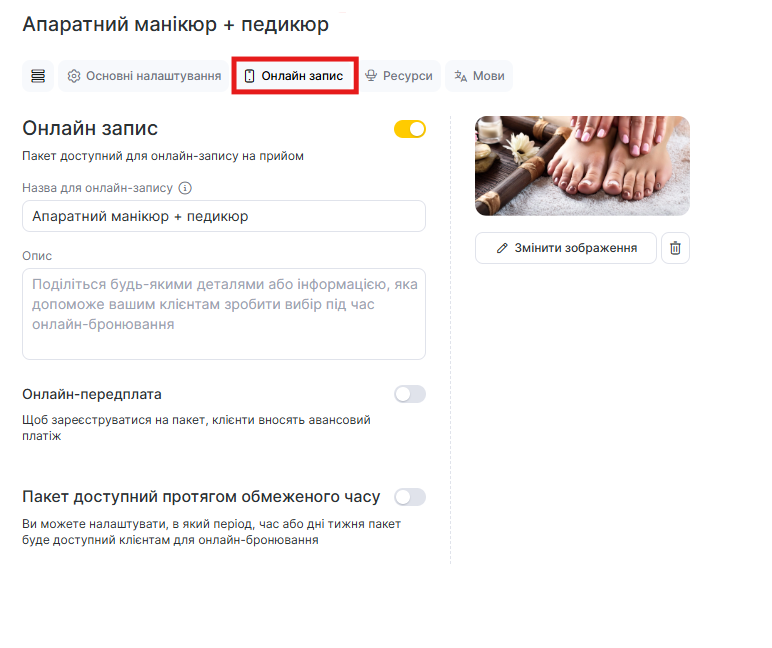Click the name field Апаратний манікюр + педикюр
The width and height of the screenshot is (772, 648).
[224, 216]
